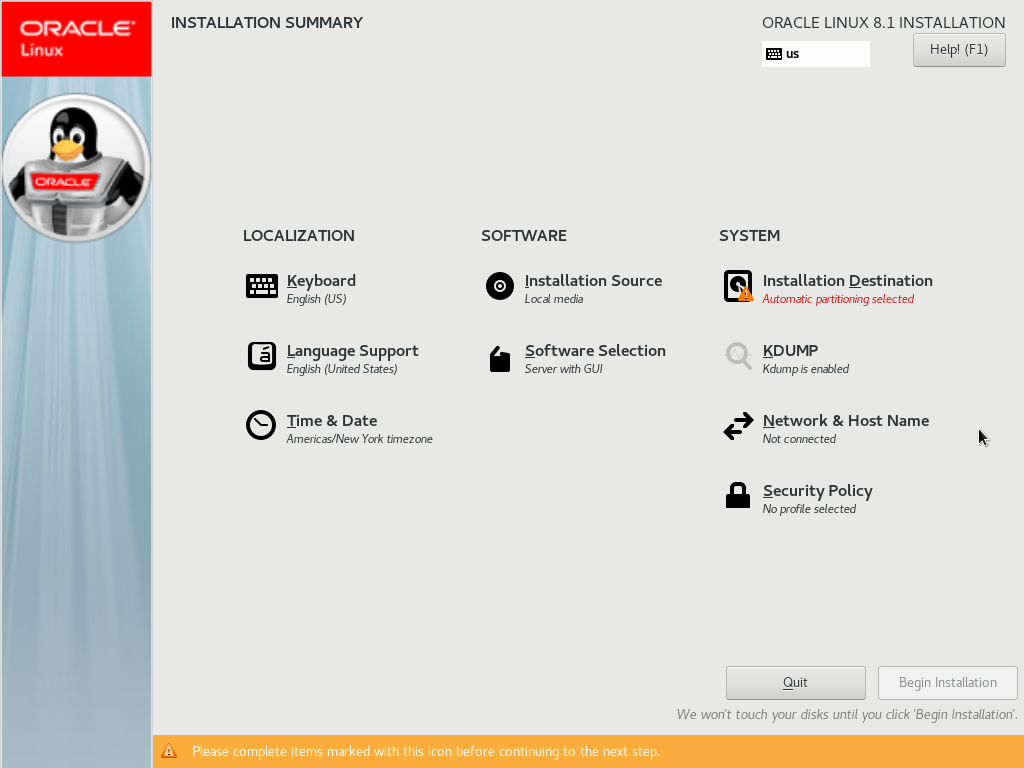Click the clock icon for Time & Date
The height and width of the screenshot is (768, 1024).
coord(261,425)
